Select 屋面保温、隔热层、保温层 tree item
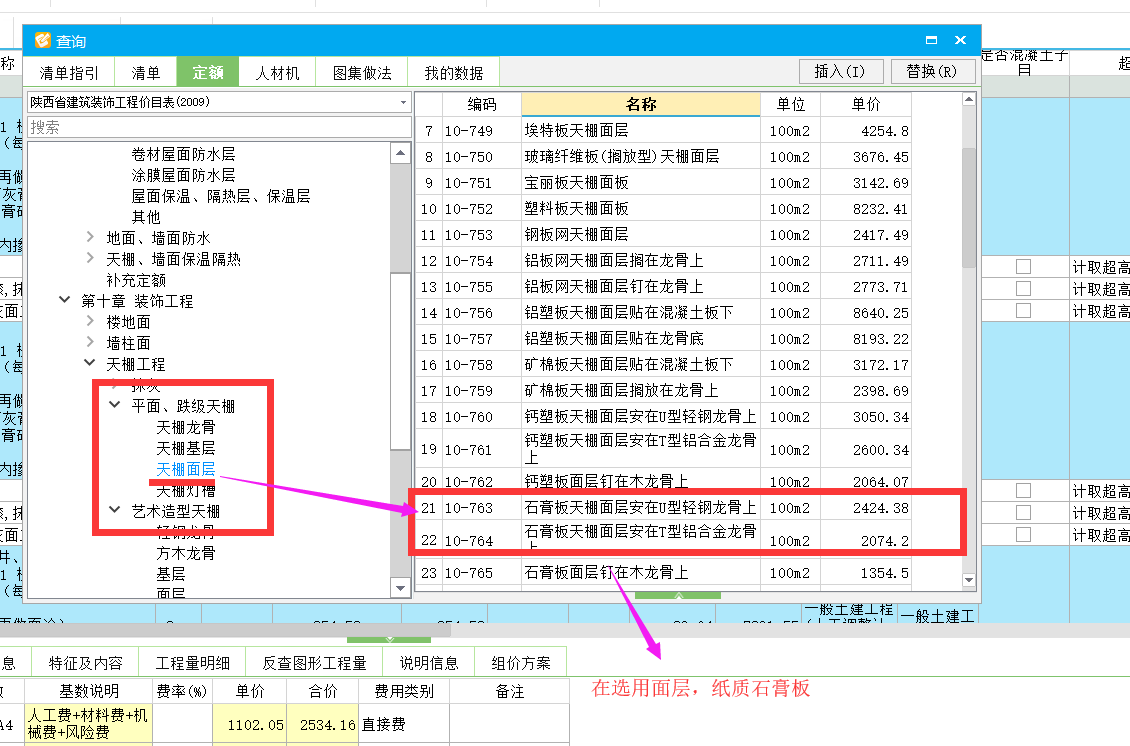 221,196
